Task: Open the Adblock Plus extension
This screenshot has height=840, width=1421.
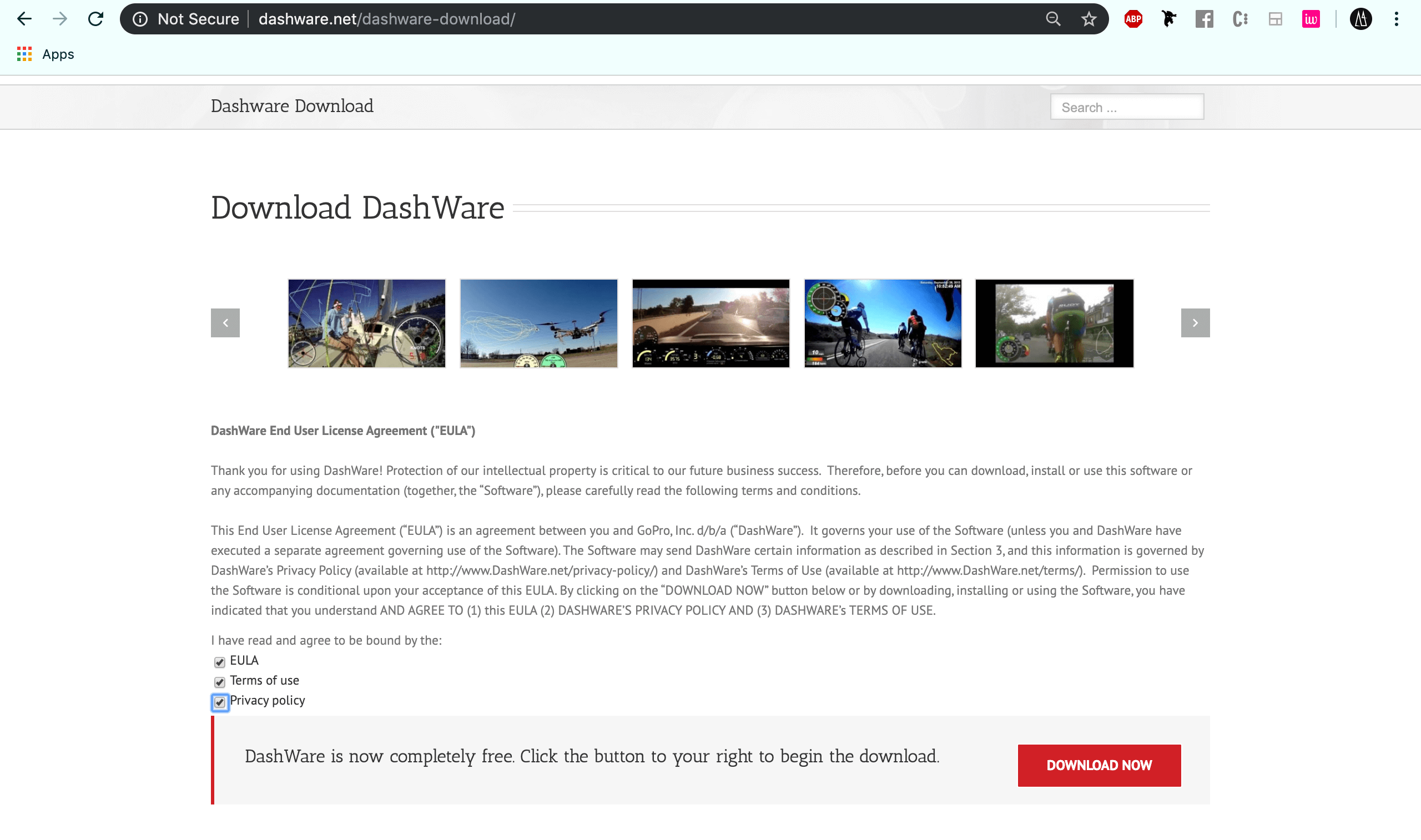Action: point(1134,19)
